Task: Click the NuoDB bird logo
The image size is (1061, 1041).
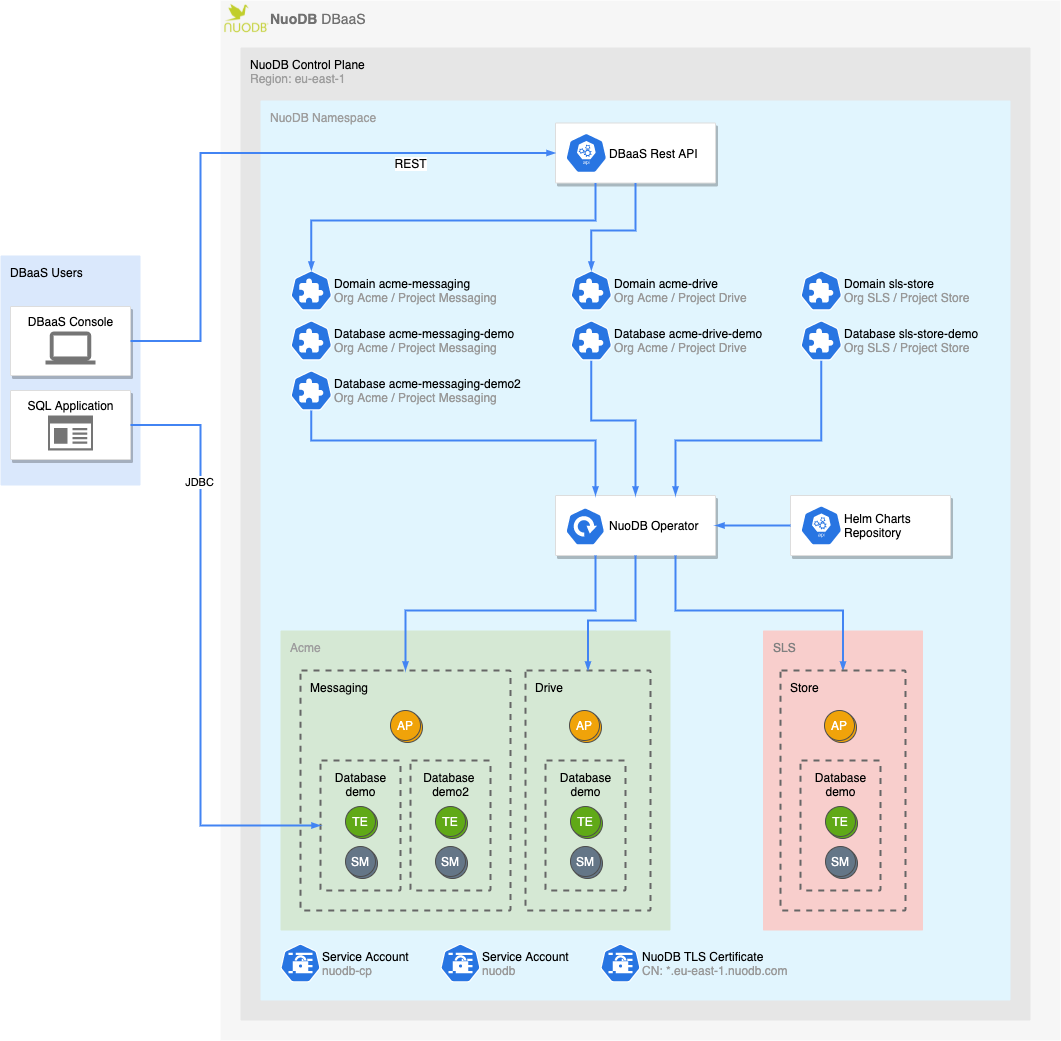Action: [245, 18]
